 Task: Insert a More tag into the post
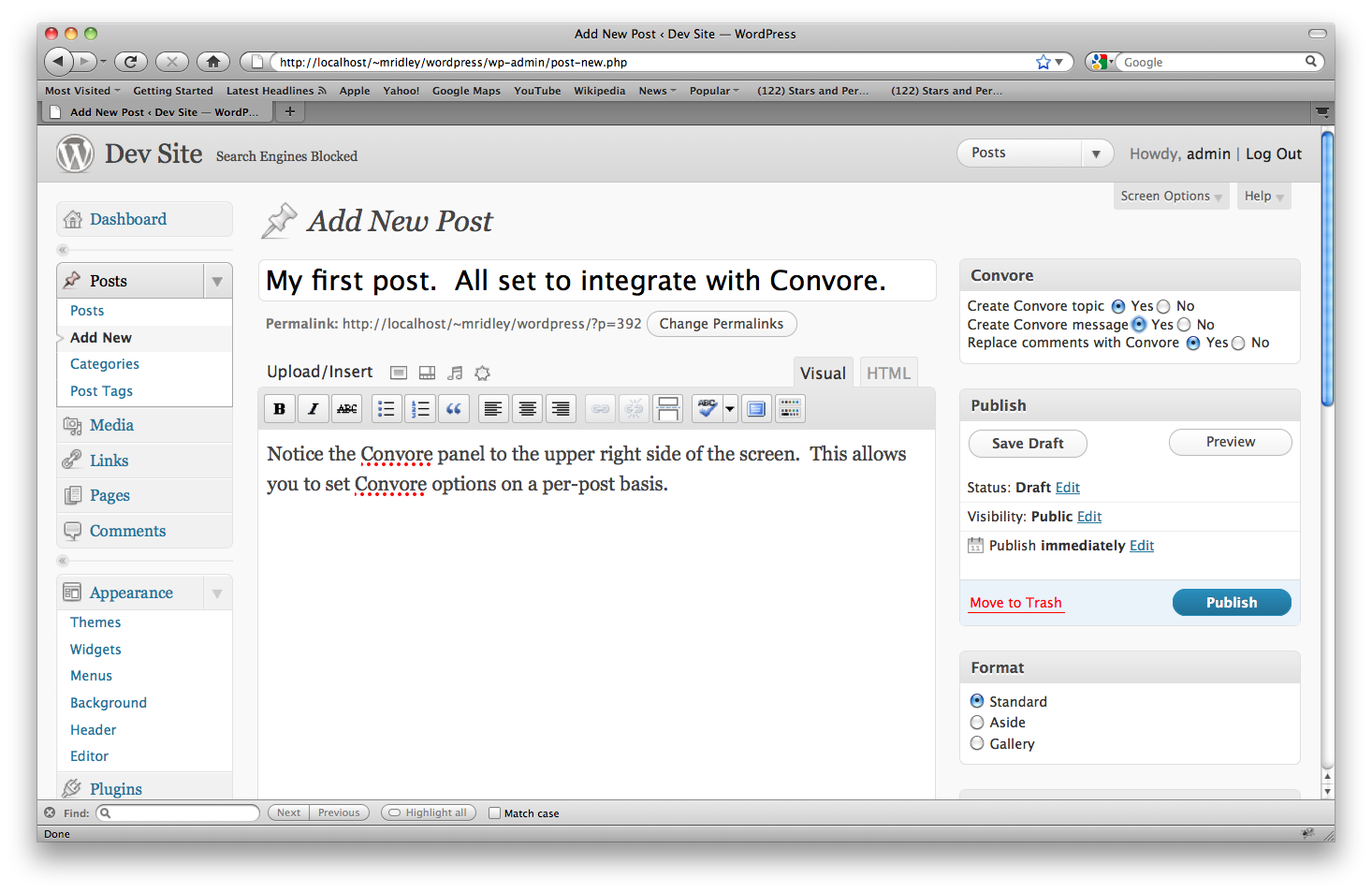(x=668, y=409)
